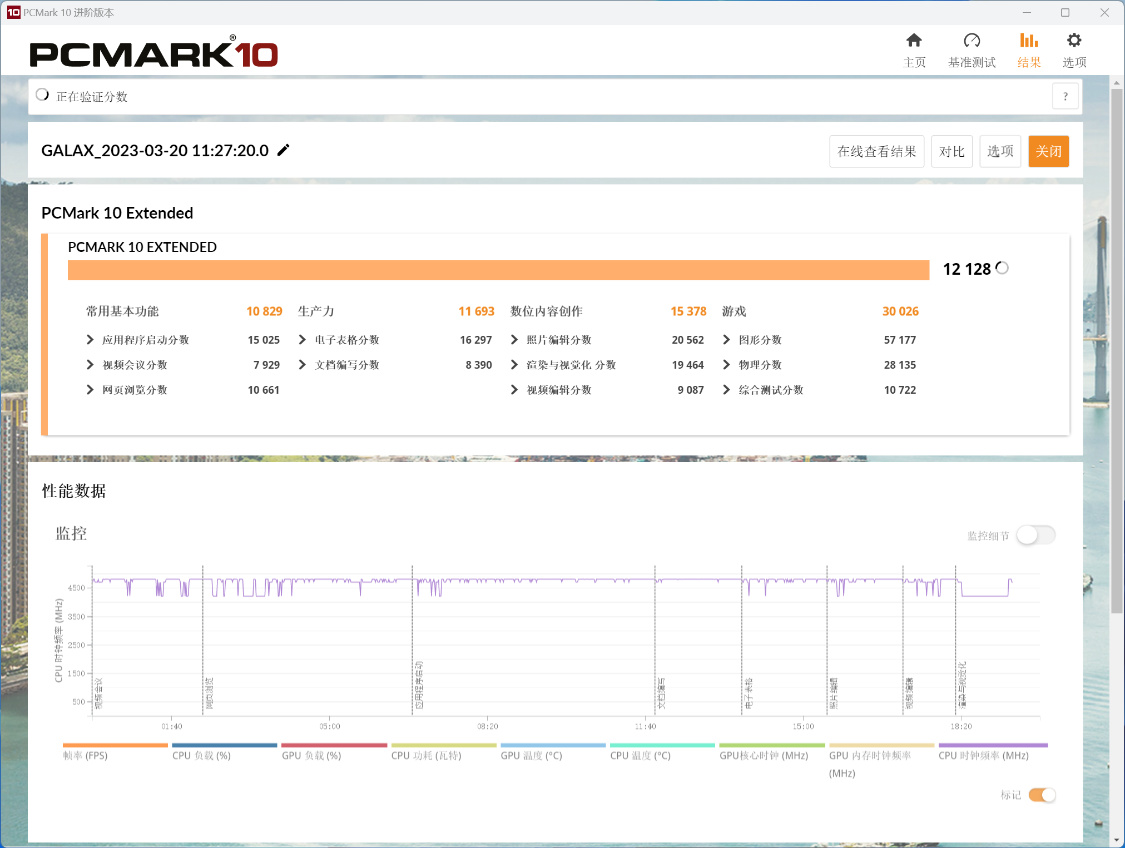Select the CPU 温度 (°C) legend swatch

coord(662,745)
